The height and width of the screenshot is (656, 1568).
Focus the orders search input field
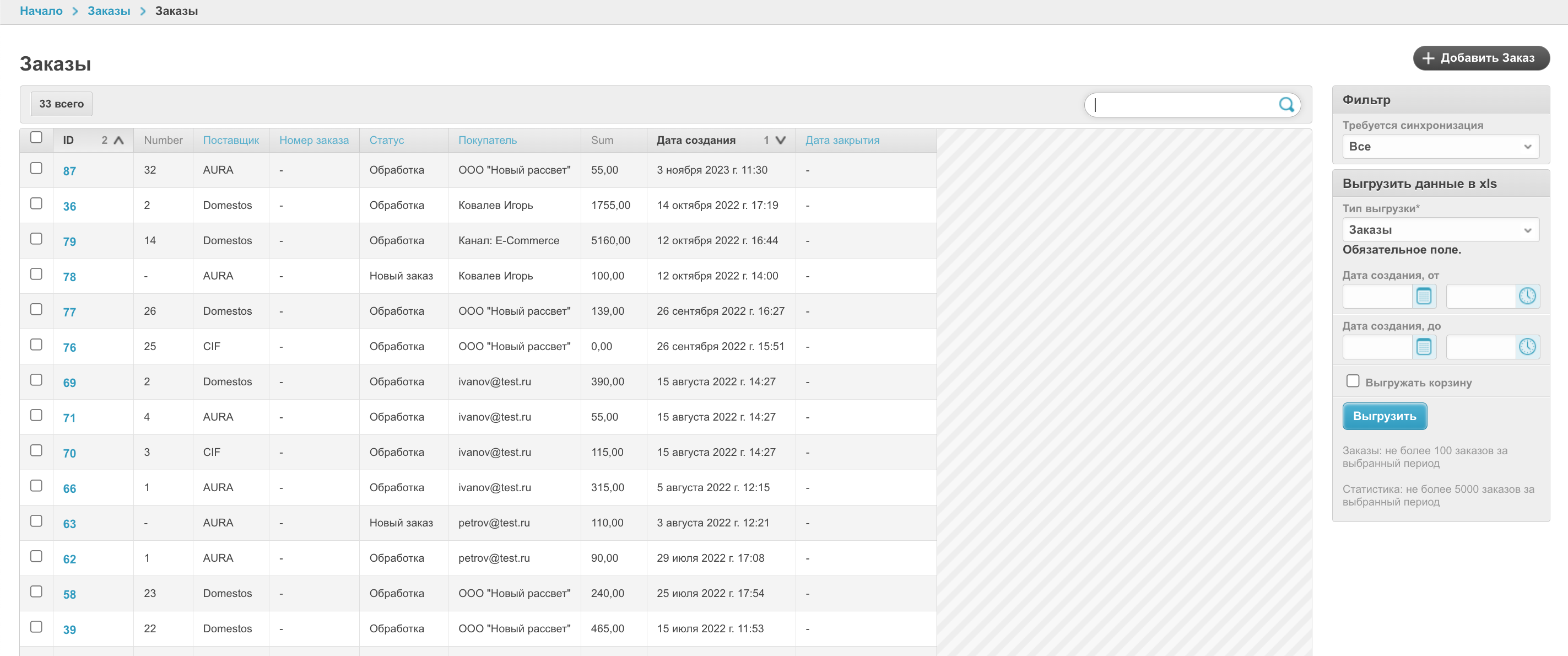coord(1181,105)
